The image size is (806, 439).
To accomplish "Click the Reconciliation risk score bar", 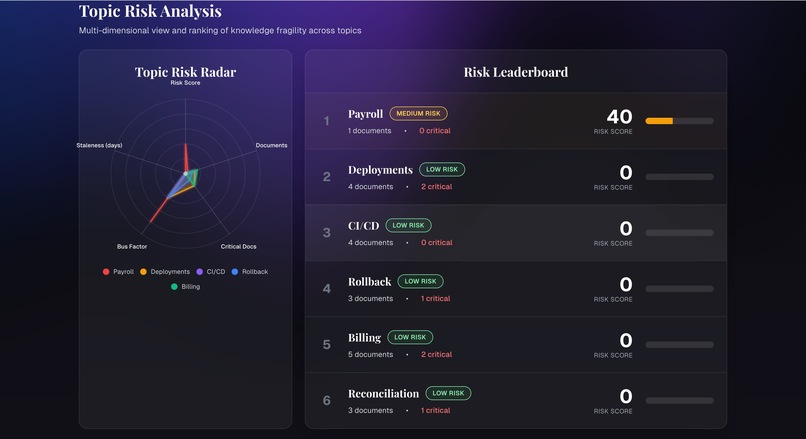I will pos(680,400).
